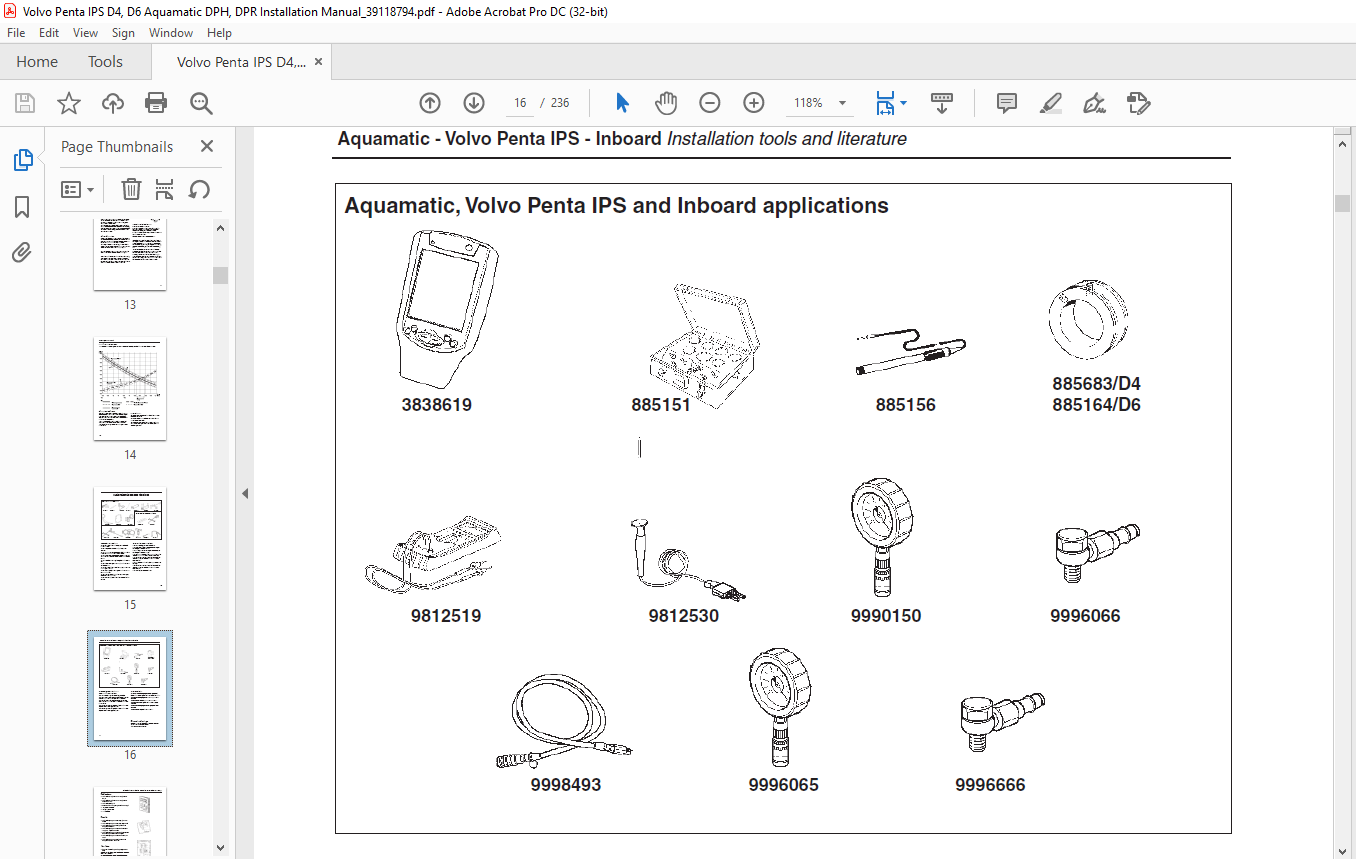
Task: Open the File menu
Action: click(x=16, y=33)
